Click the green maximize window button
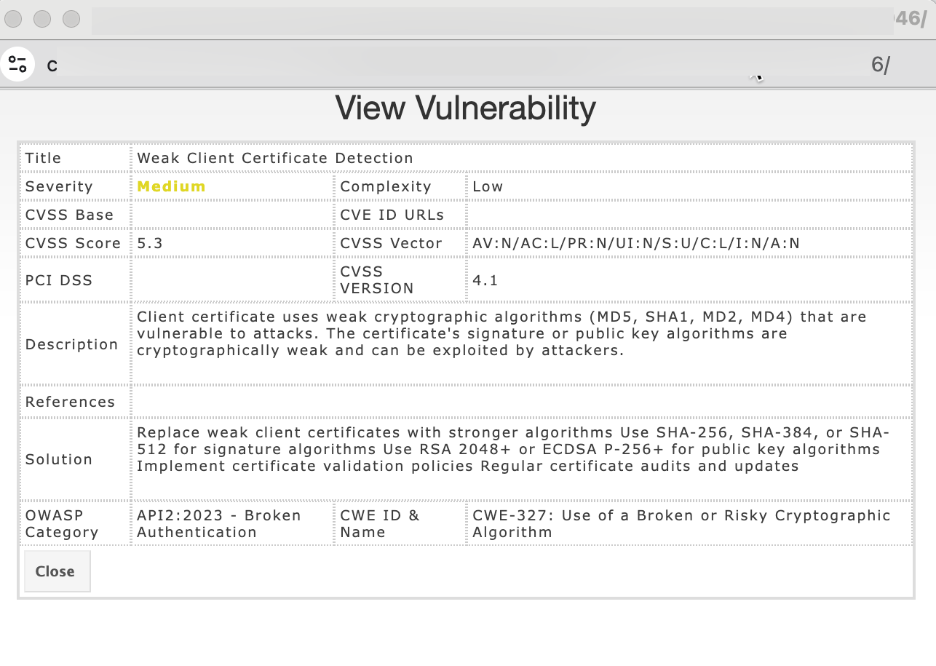The image size is (936, 666). coord(71,19)
